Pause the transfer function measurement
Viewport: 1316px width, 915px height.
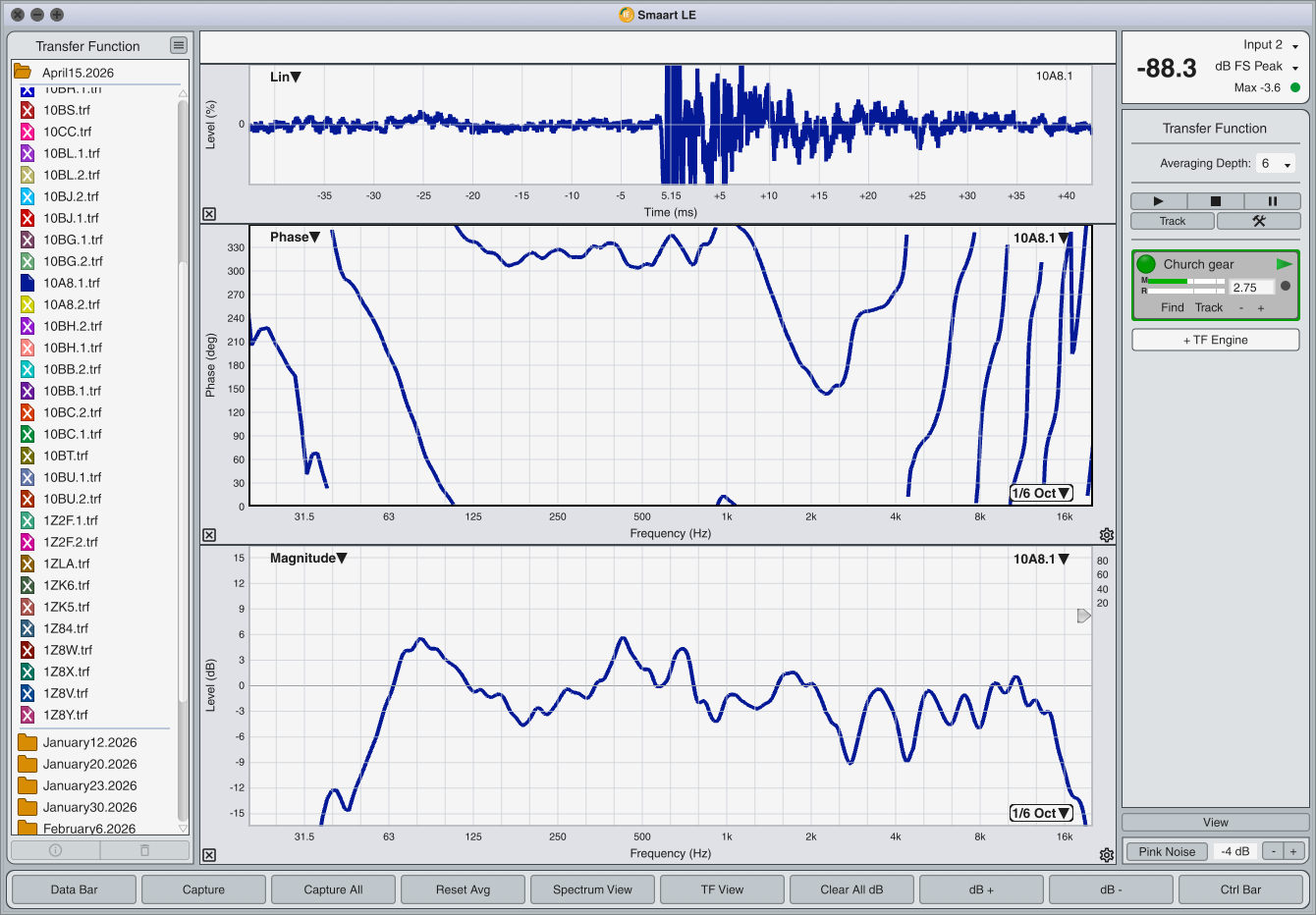tap(1272, 201)
